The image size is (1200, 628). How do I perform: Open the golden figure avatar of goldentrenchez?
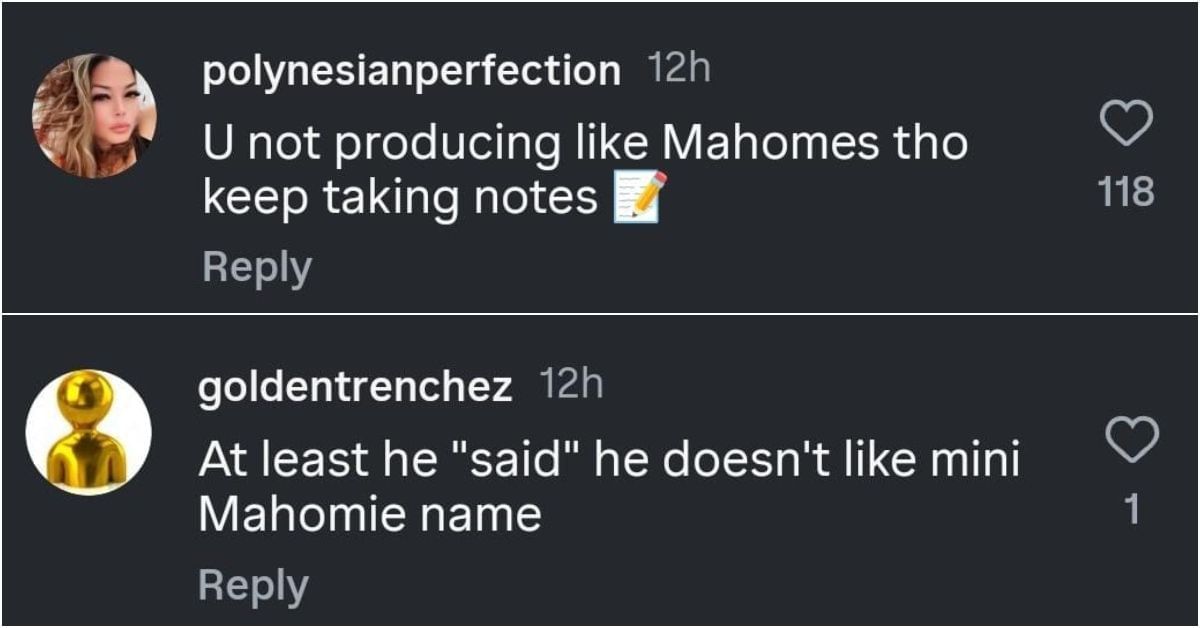tap(89, 431)
